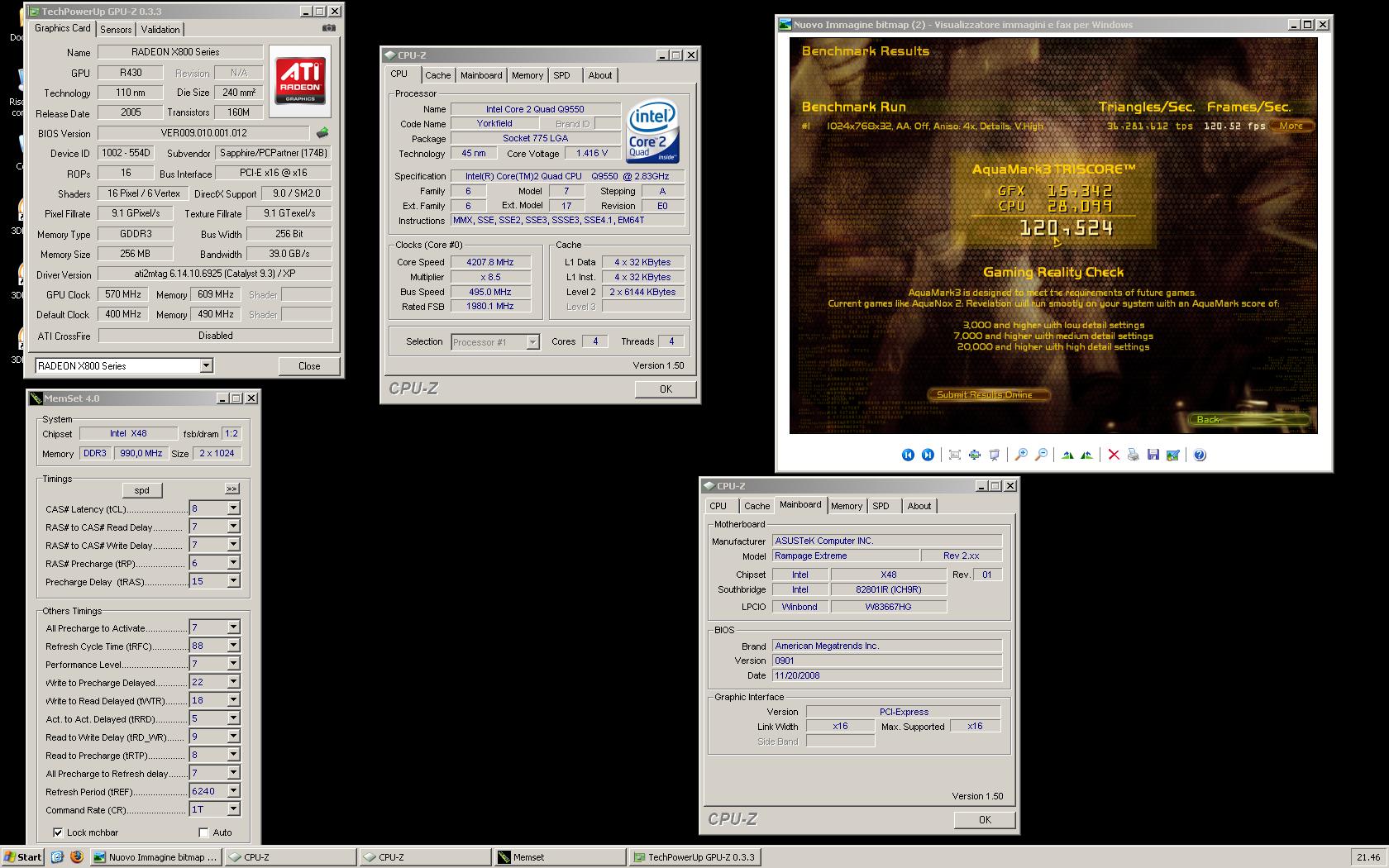The image size is (1389, 868).
Task: Open About tab in lower CPU-Z window
Action: [919, 506]
